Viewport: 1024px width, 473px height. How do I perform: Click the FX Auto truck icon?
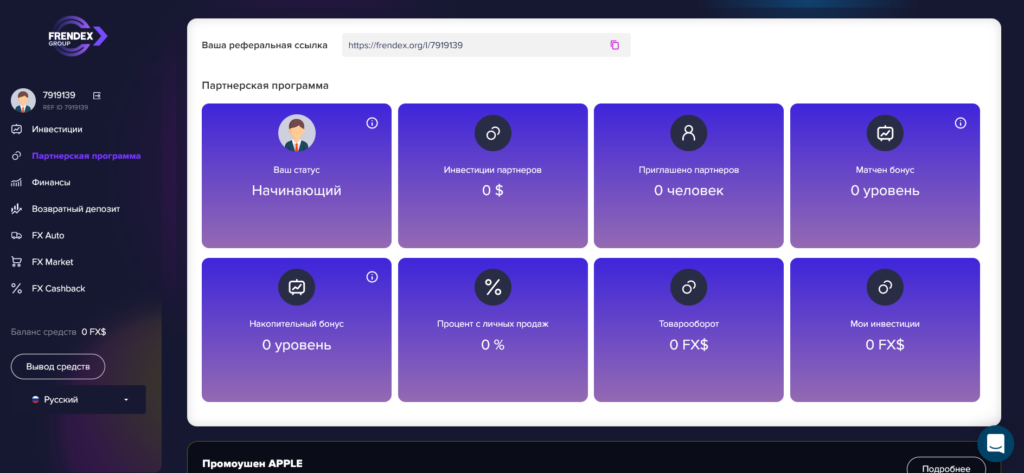[x=17, y=235]
